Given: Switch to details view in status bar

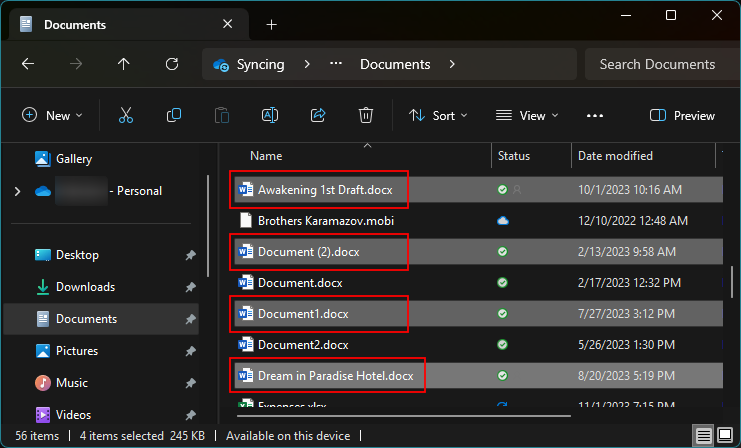Looking at the screenshot, I should 704,436.
